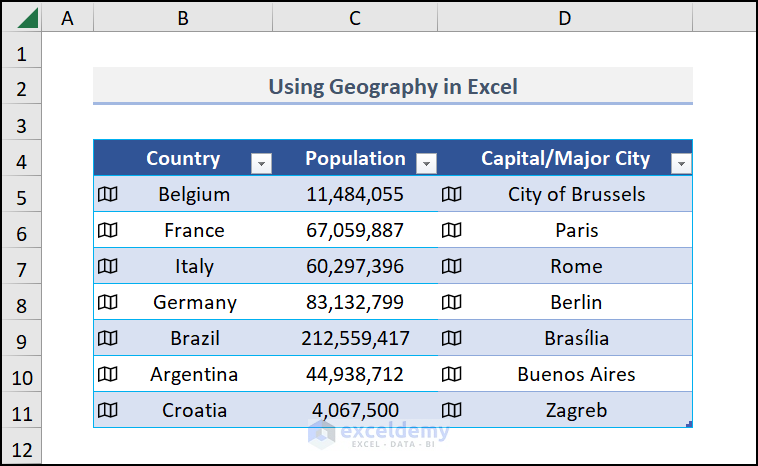Click the map icon beside Paris

[x=452, y=230]
